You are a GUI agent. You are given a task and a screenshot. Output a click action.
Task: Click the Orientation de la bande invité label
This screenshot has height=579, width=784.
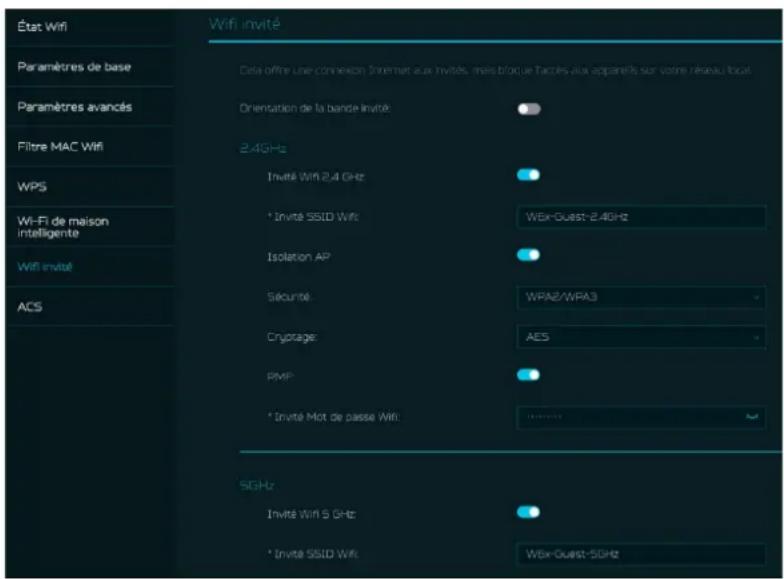pyautogui.click(x=315, y=108)
